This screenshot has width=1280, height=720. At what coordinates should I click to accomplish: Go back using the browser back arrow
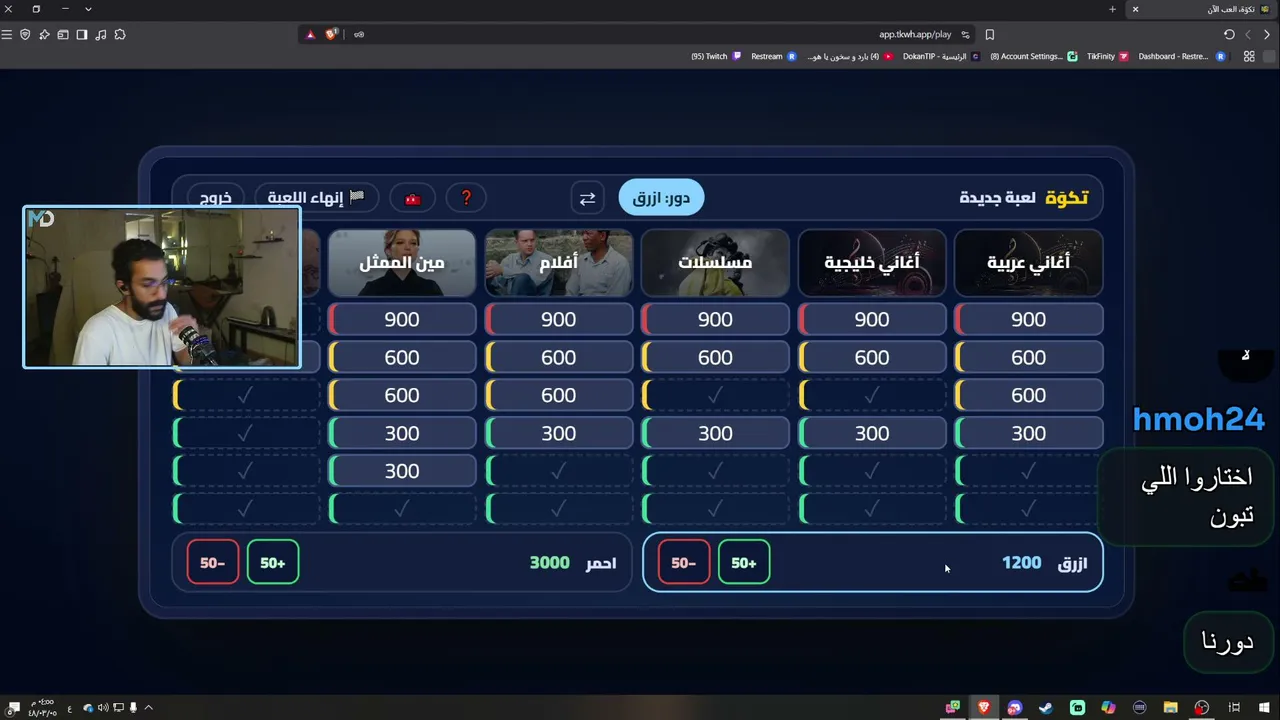[x=1266, y=35]
